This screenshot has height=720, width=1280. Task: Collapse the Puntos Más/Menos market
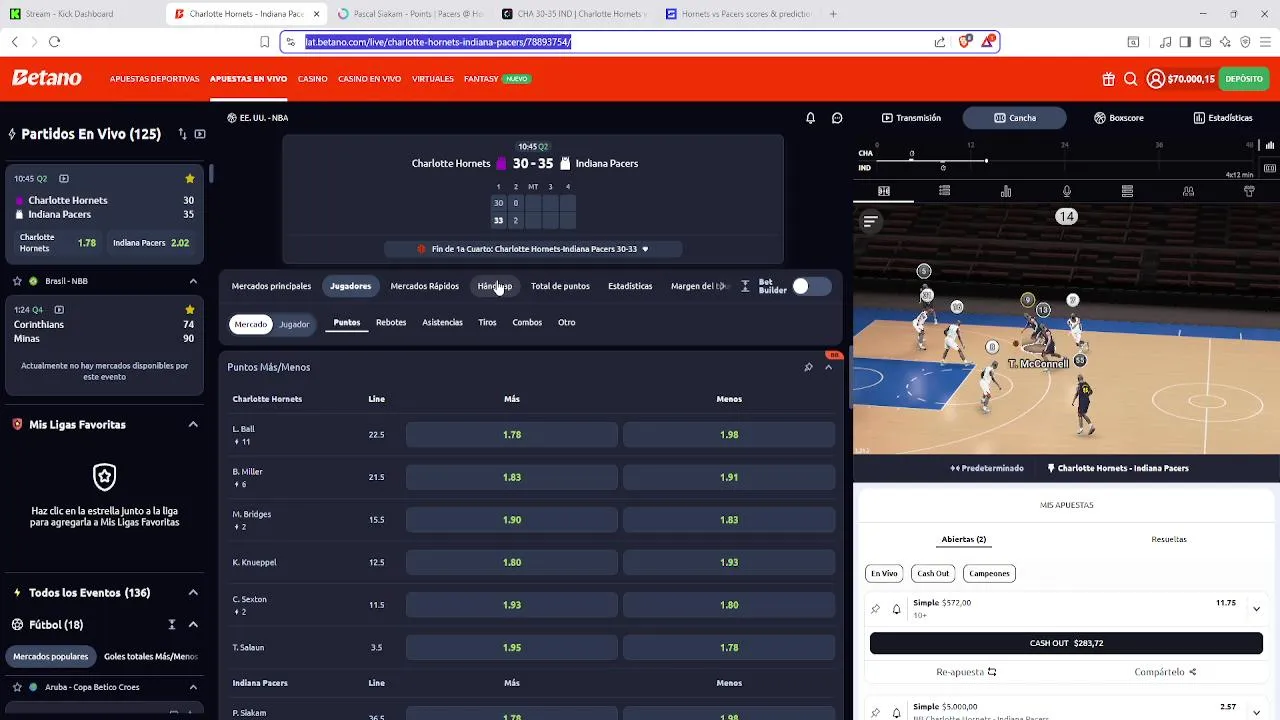tap(828, 367)
